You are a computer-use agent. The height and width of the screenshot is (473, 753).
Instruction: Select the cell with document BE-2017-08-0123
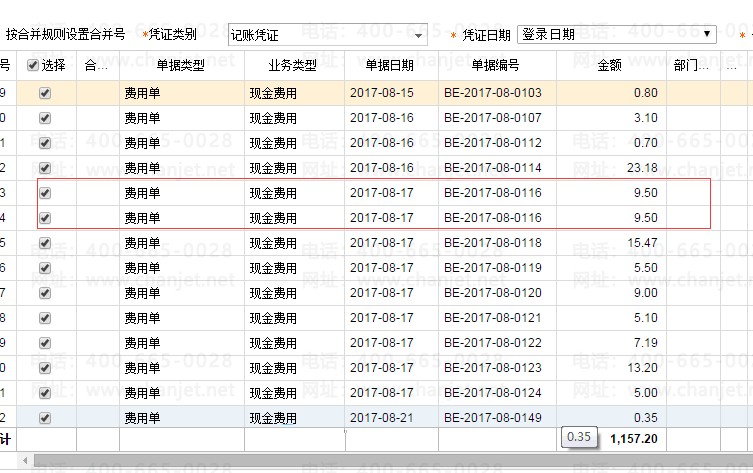[x=493, y=368]
